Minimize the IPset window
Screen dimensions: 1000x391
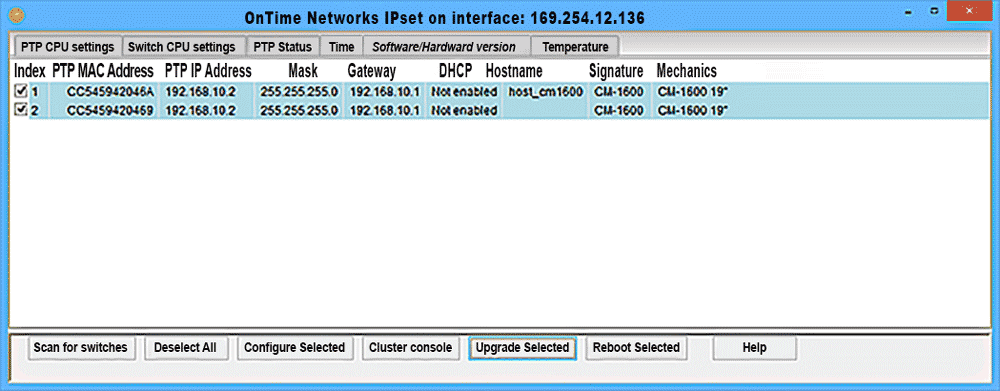pos(907,11)
